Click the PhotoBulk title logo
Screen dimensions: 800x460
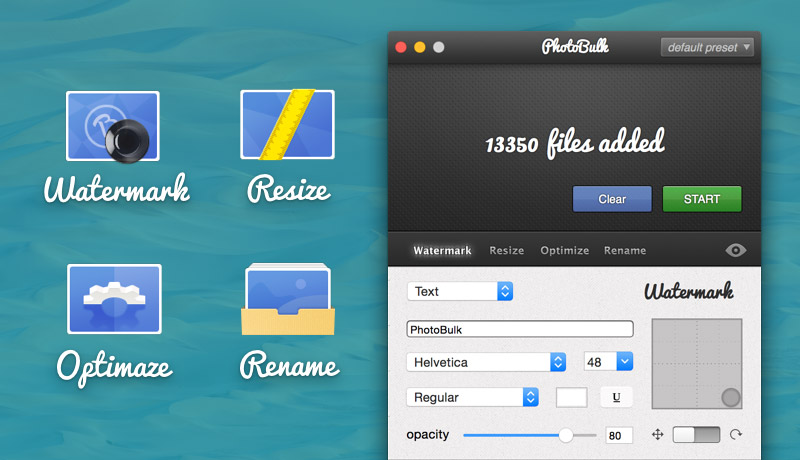click(x=575, y=47)
